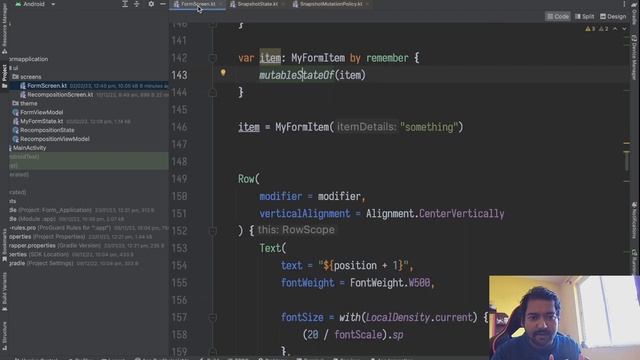Click the yellow warning stripe in error gutter
Screen dimensions: 640x360
627,143
